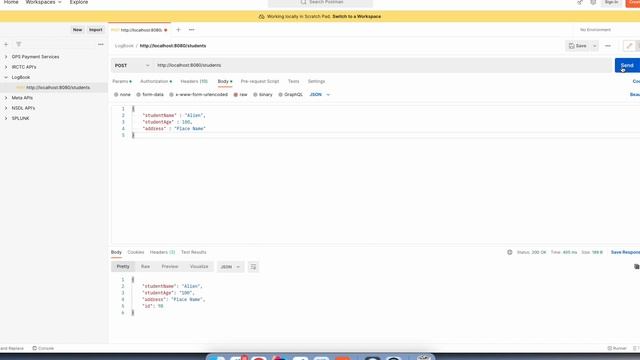Select the binary body type radio

point(256,95)
